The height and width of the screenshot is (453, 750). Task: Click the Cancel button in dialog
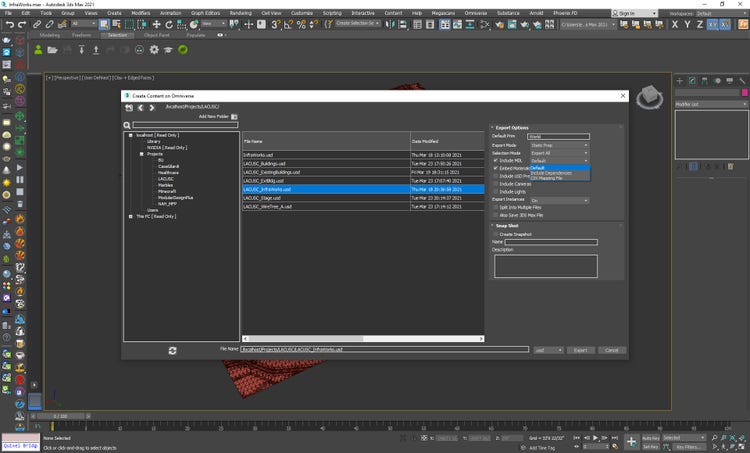610,350
